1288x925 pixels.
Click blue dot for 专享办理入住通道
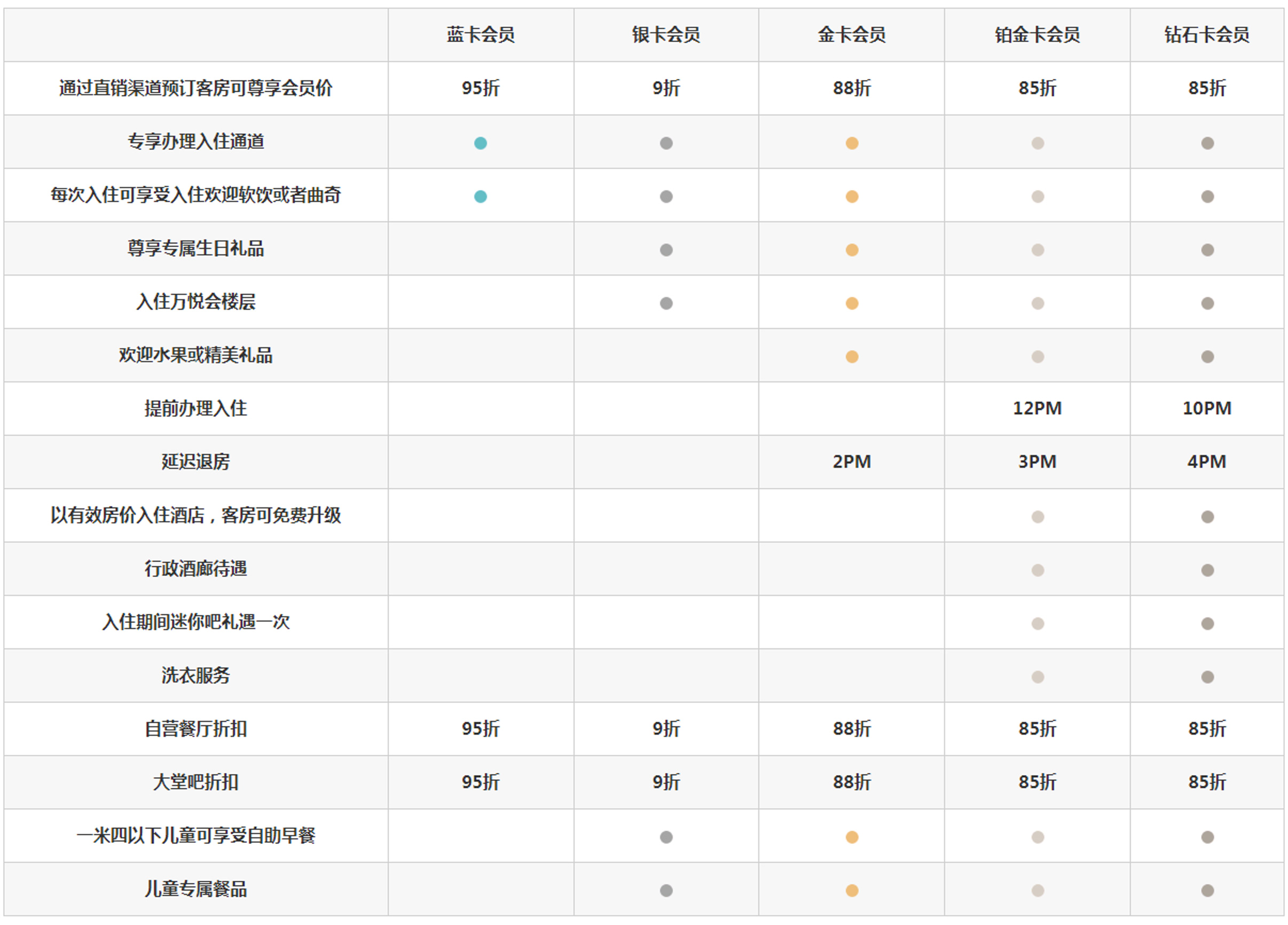tap(481, 143)
